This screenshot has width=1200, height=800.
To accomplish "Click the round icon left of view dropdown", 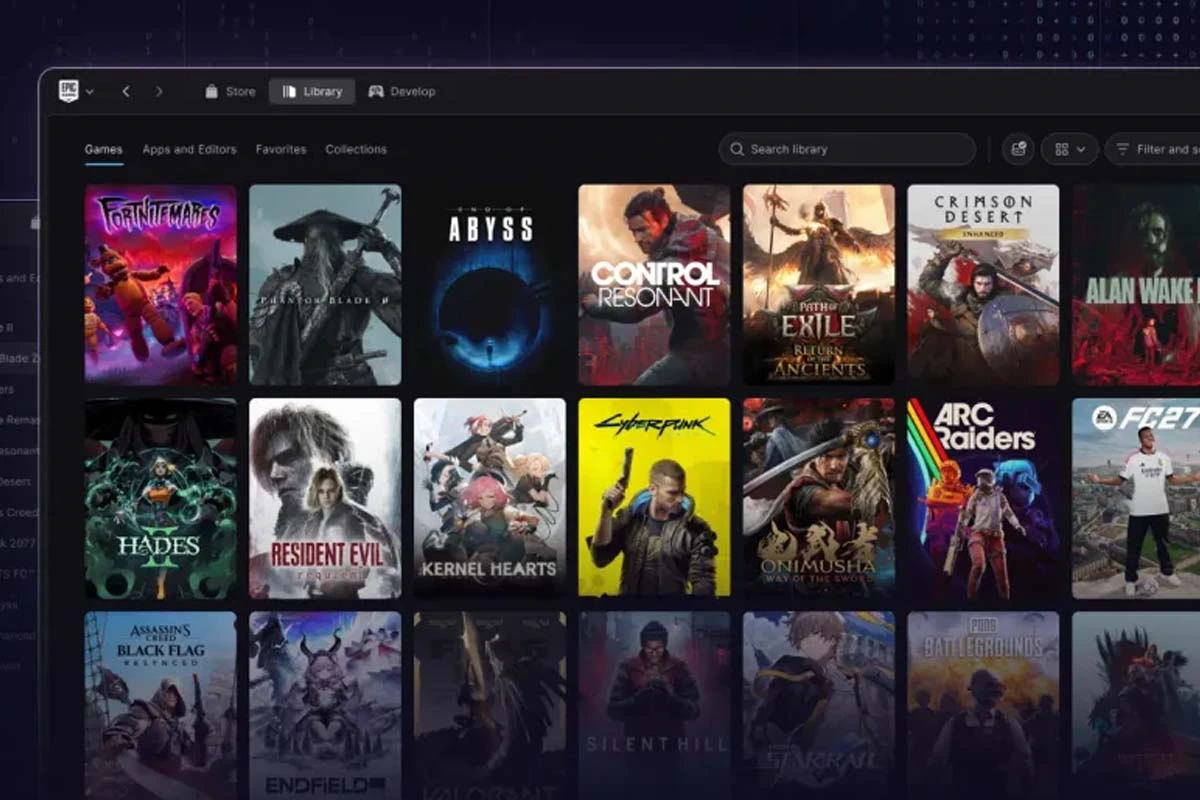I will tap(1018, 149).
